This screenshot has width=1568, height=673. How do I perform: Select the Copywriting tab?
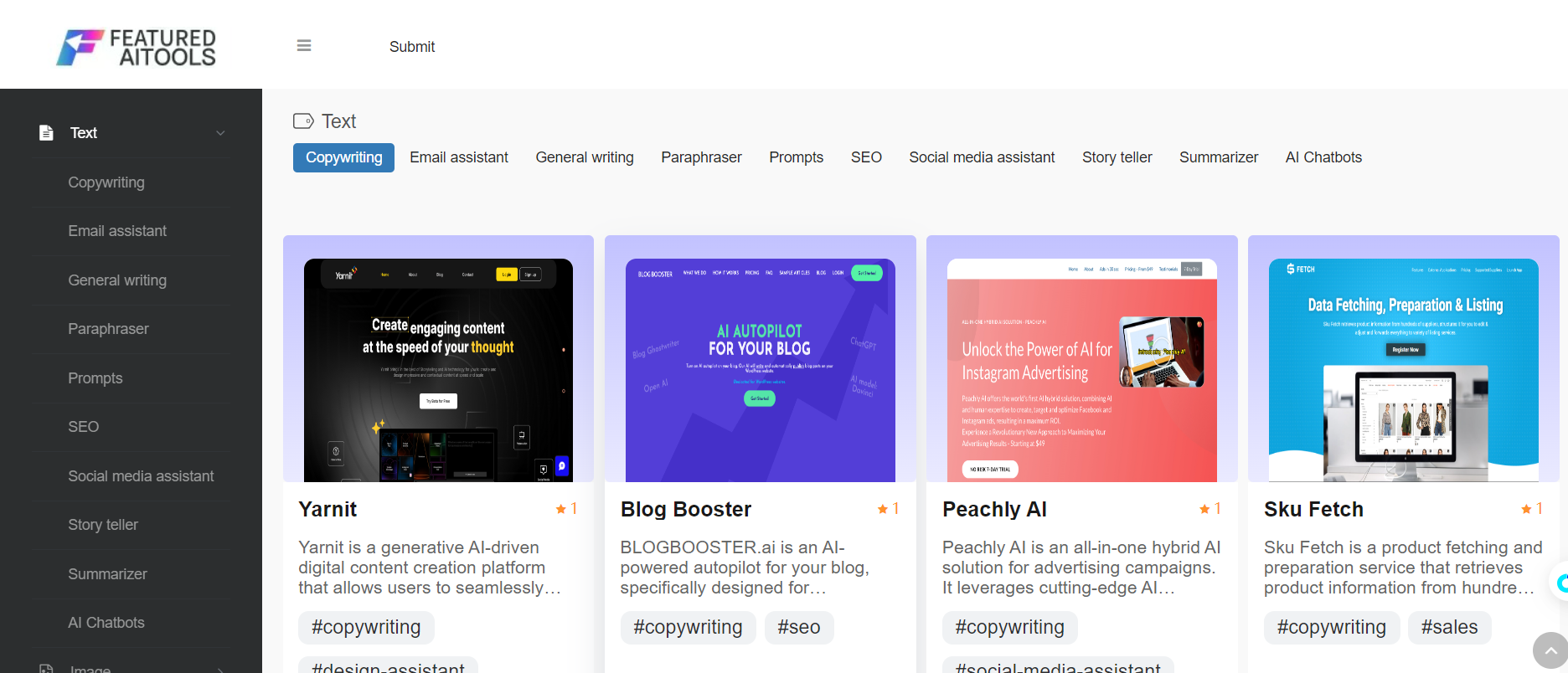[343, 157]
